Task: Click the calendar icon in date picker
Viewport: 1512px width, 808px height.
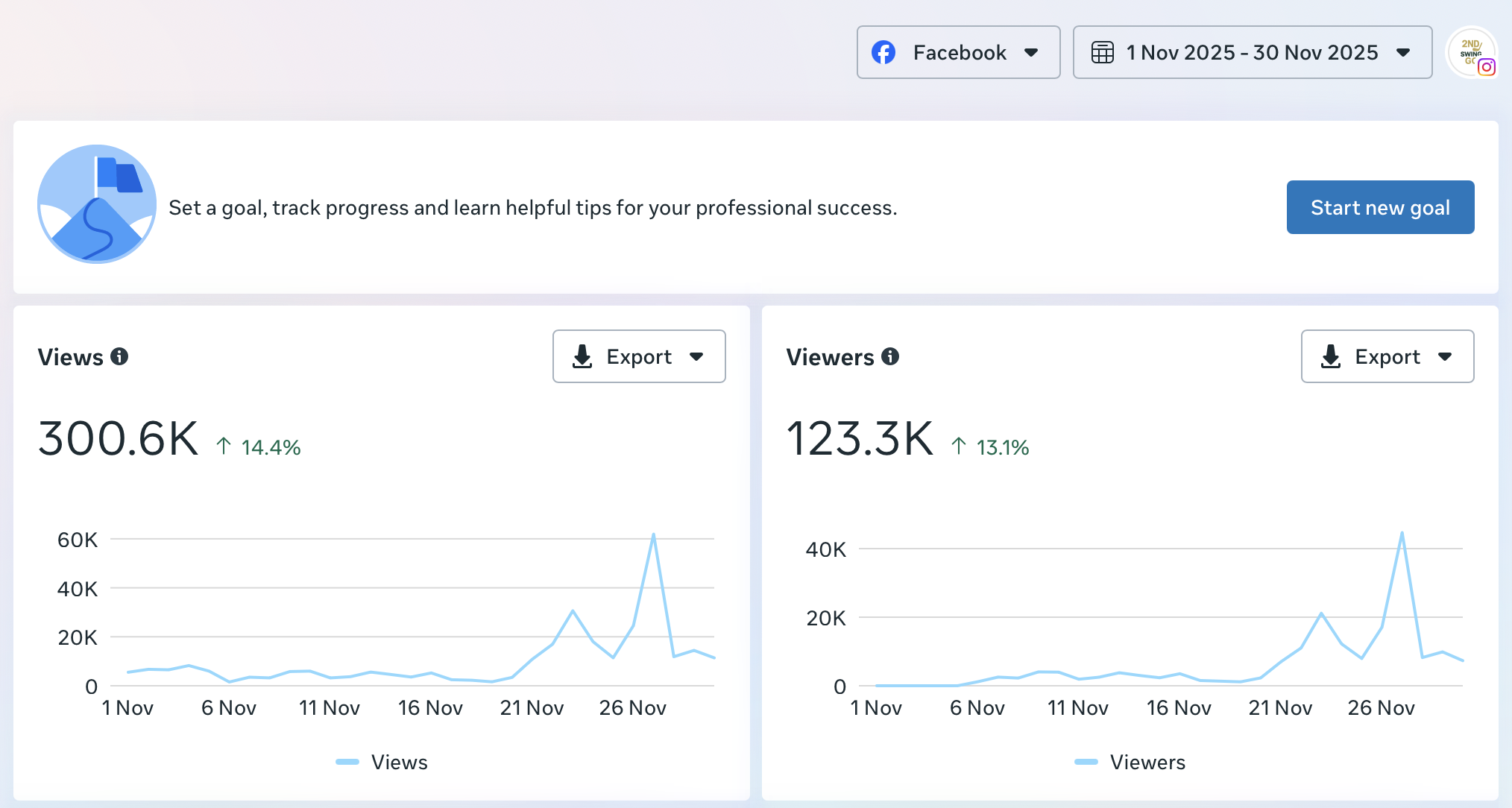Action: point(1102,52)
